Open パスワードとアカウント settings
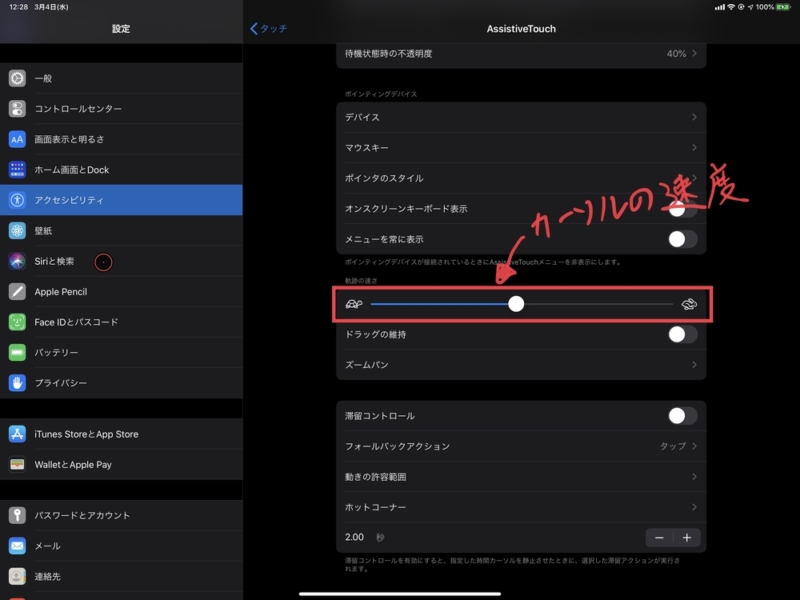The width and height of the screenshot is (800, 600). [x=121, y=515]
